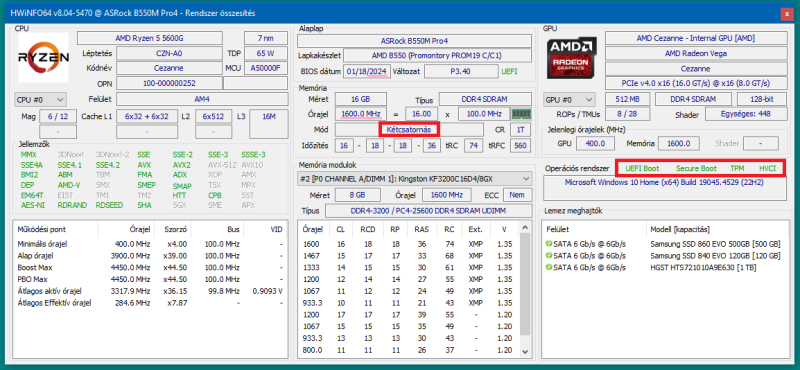The height and width of the screenshot is (370, 800).
Task: Click the 6x32 + 6x32 L1 cache field
Action: pos(146,116)
